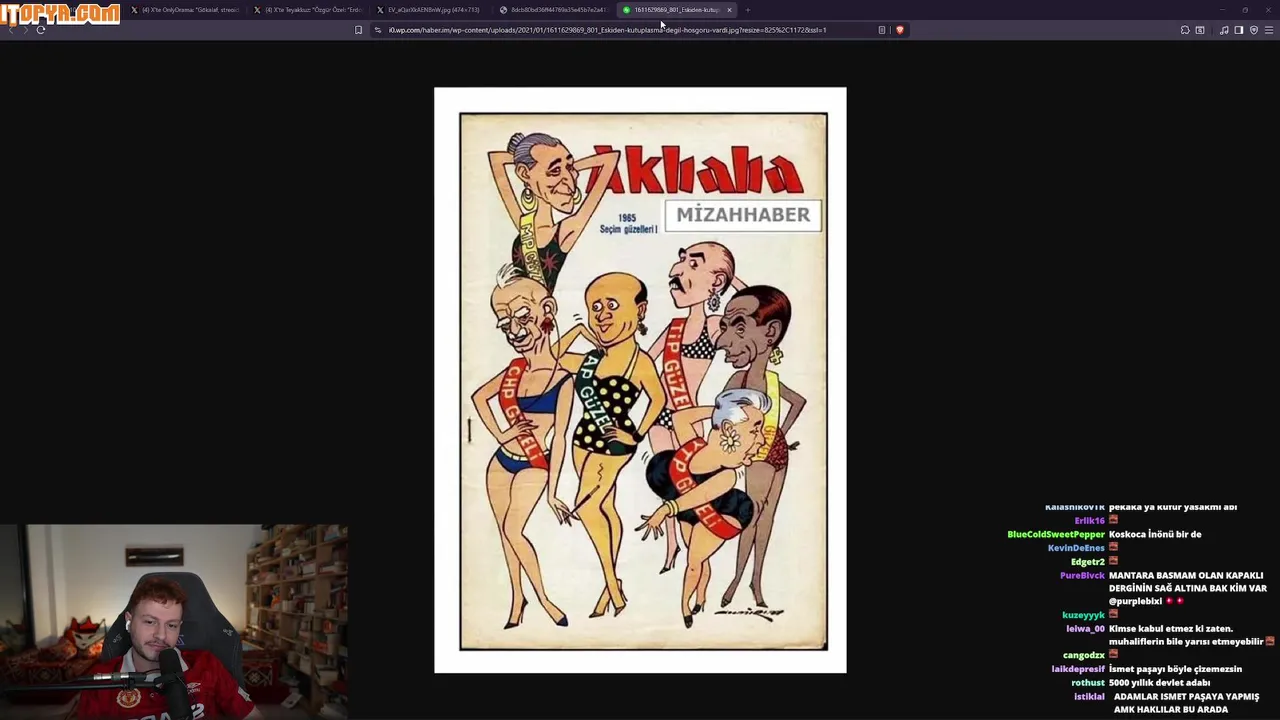The height and width of the screenshot is (720, 1280).
Task: Switch to the X'te Teyakkuz tab
Action: point(309,10)
